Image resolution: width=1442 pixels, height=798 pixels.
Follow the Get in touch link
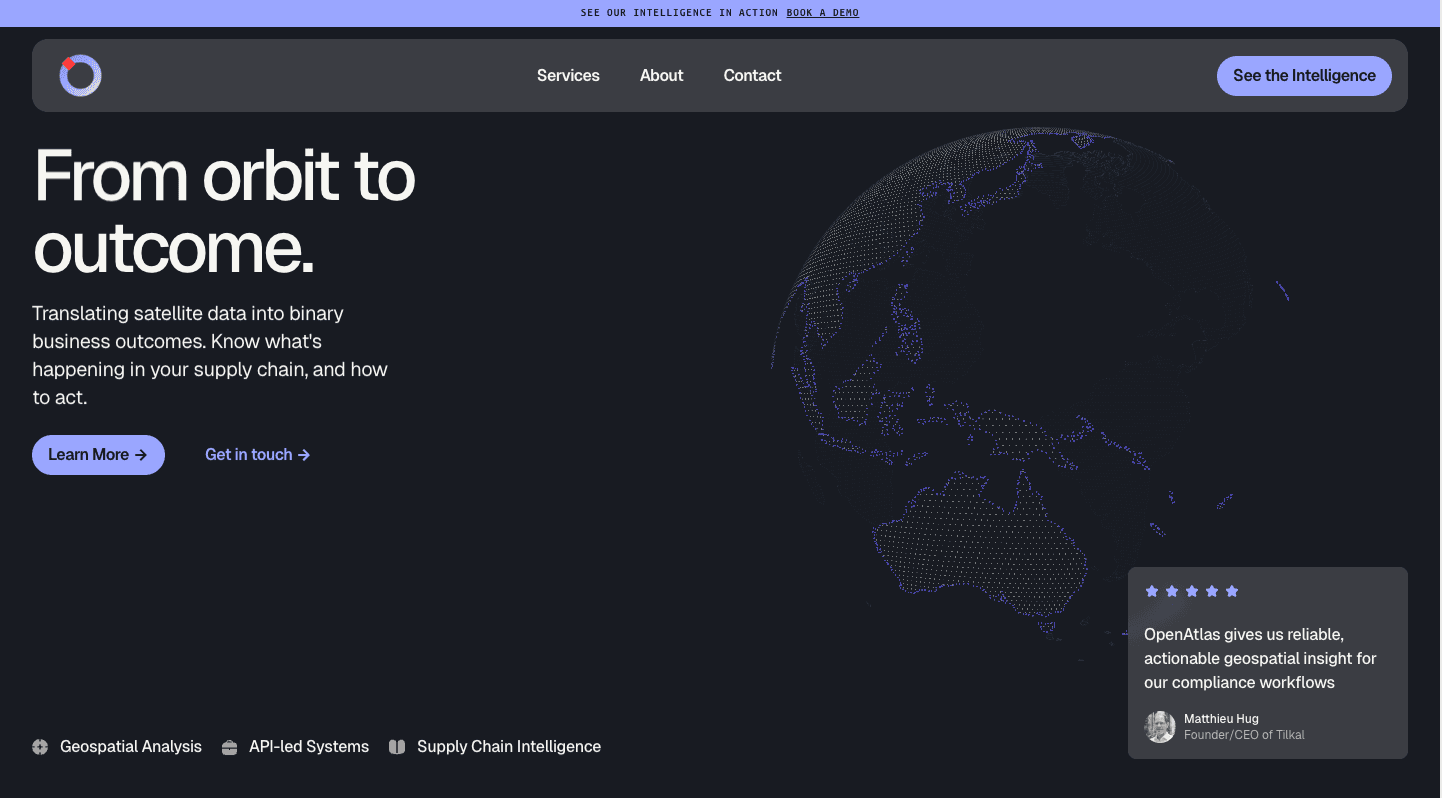[257, 455]
